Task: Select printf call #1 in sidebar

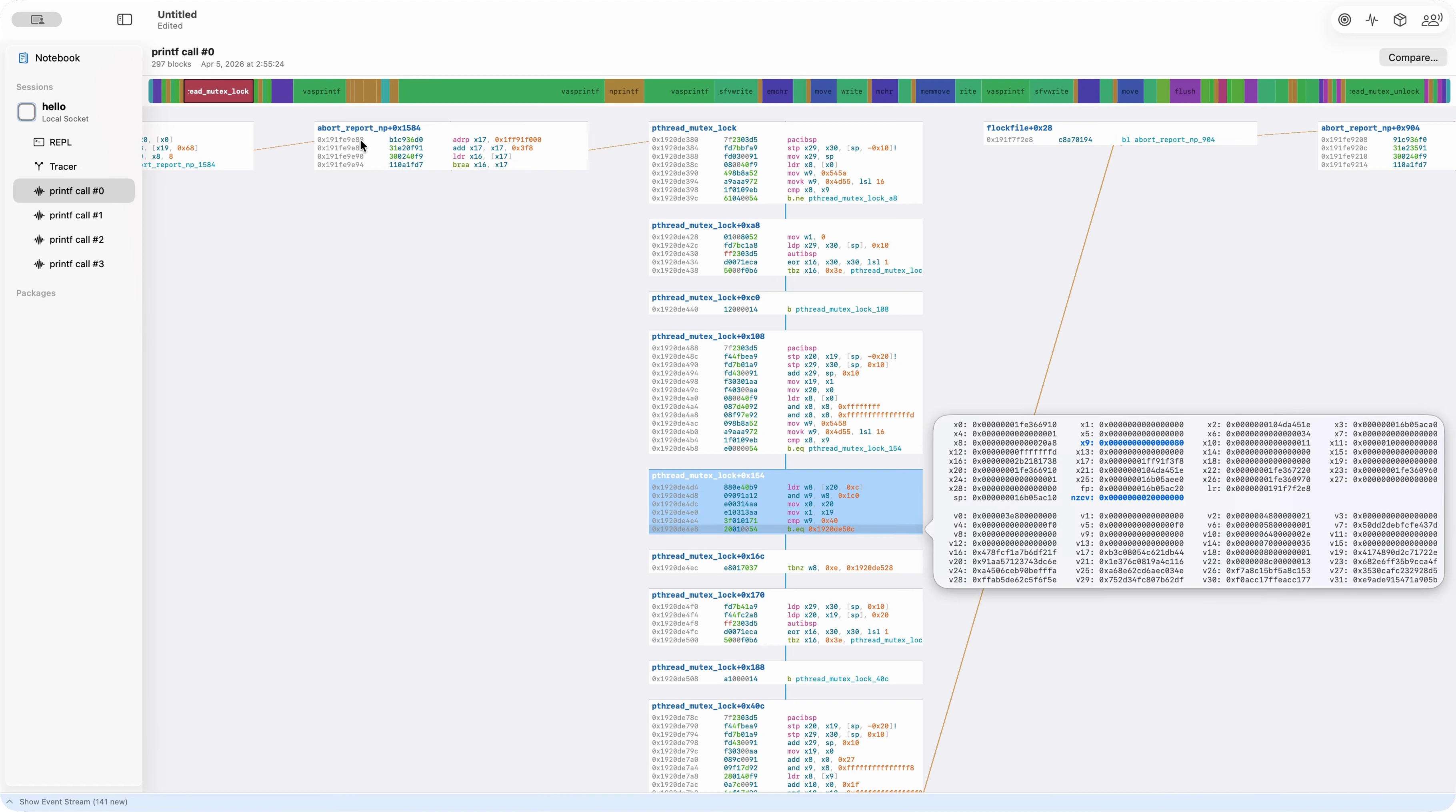Action: [74, 215]
